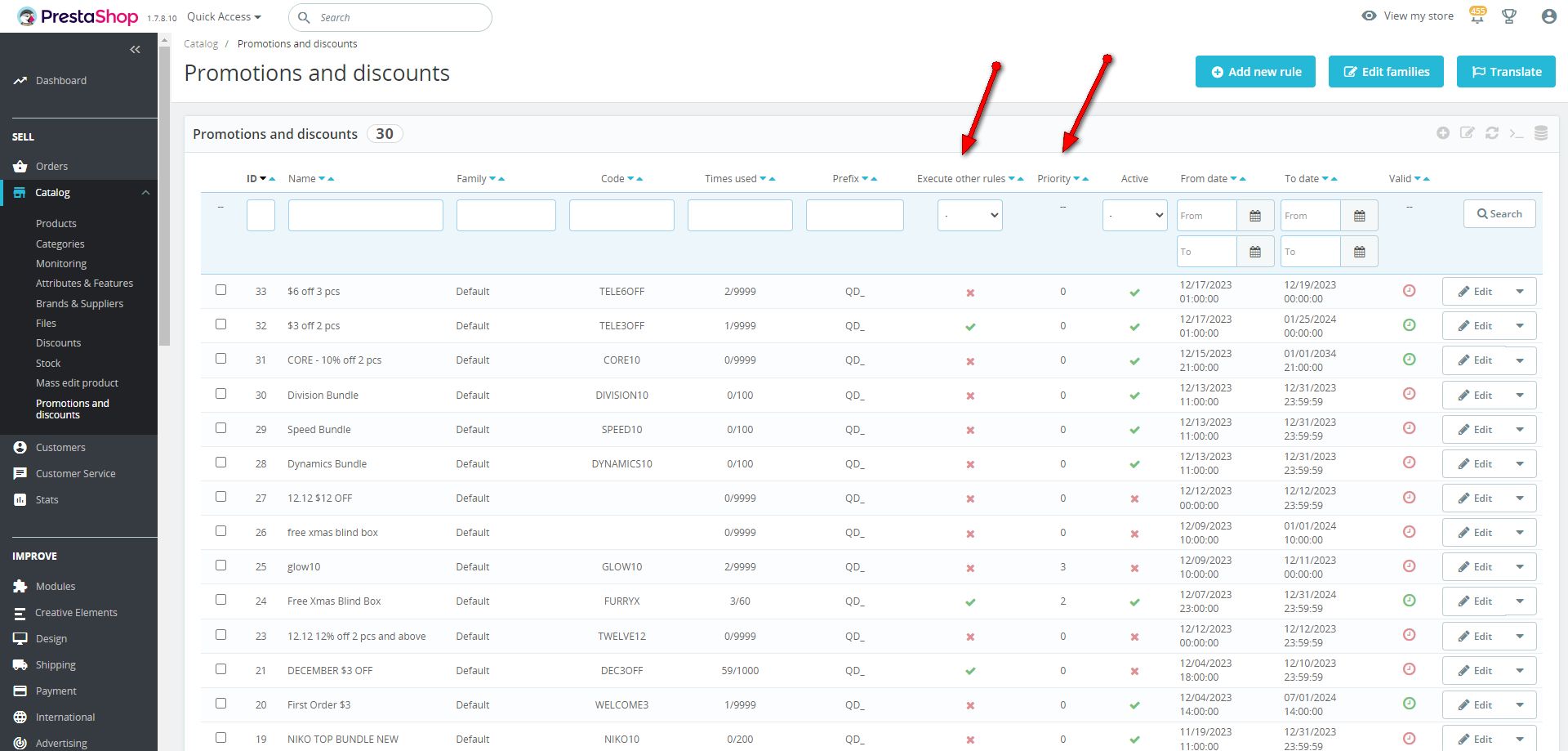This screenshot has height=751, width=1568.
Task: Tick the checkbox for row ID 33
Action: pyautogui.click(x=220, y=290)
